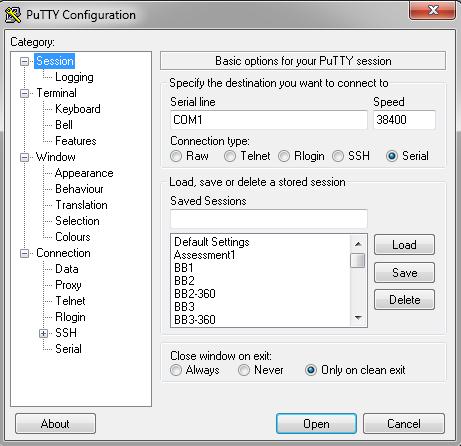This screenshot has height=446, width=461.
Task: Click the sessions list scroll down arrow
Action: click(358, 318)
